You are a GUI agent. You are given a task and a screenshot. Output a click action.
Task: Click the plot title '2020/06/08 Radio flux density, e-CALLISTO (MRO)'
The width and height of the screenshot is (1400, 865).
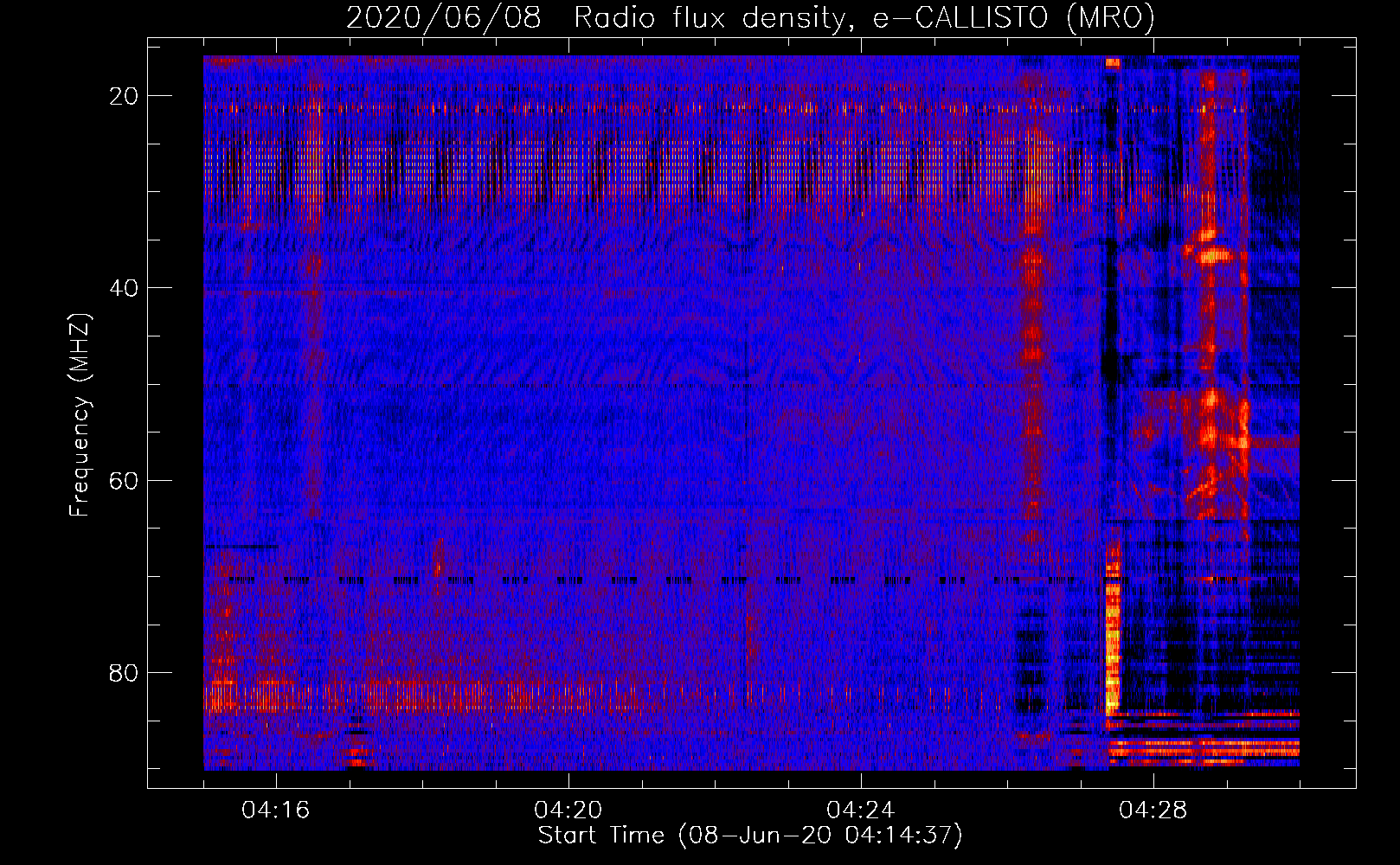click(x=750, y=18)
